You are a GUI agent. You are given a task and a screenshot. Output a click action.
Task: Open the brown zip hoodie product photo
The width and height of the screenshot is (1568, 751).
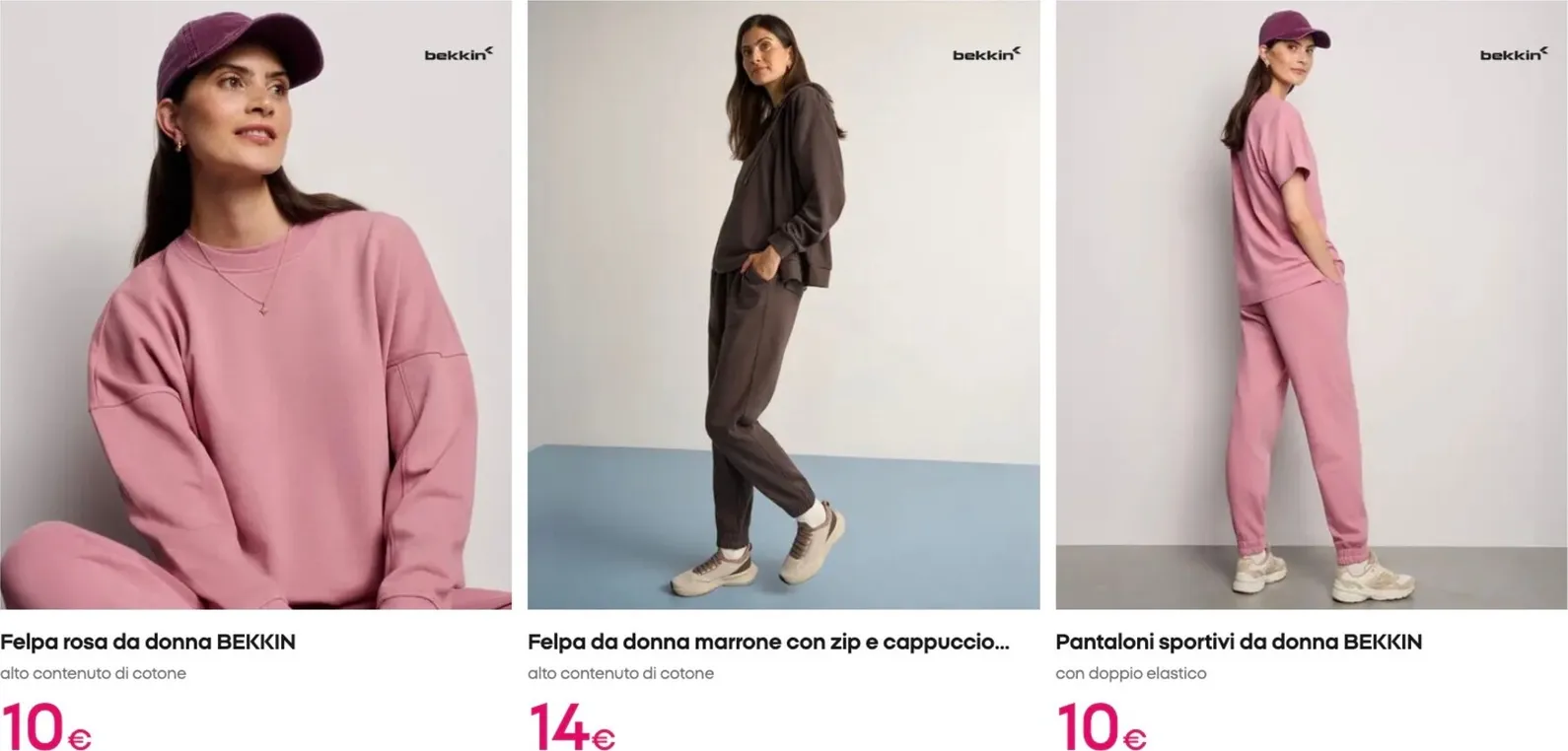tap(783, 305)
